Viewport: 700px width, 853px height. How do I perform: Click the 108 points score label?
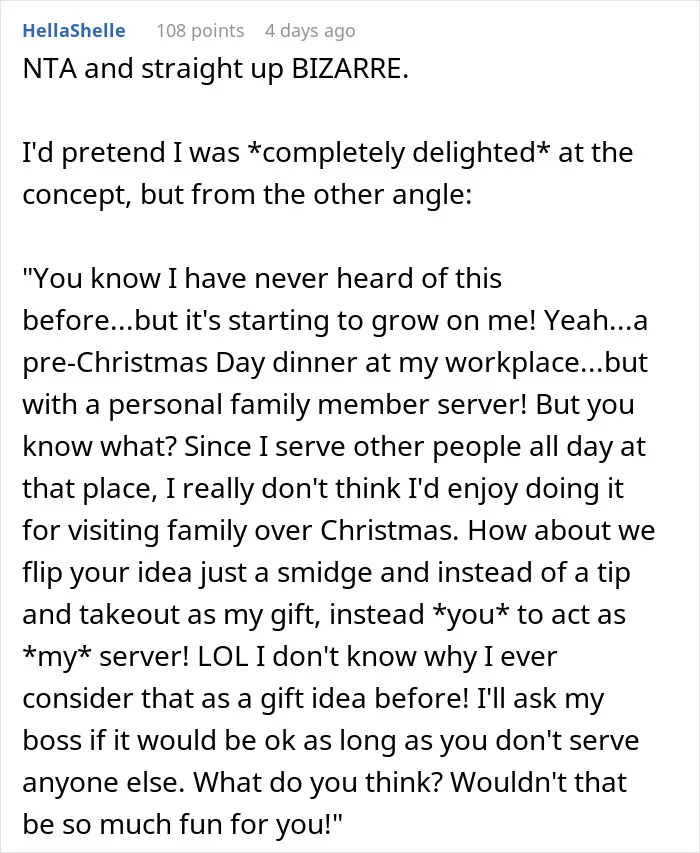(x=200, y=30)
